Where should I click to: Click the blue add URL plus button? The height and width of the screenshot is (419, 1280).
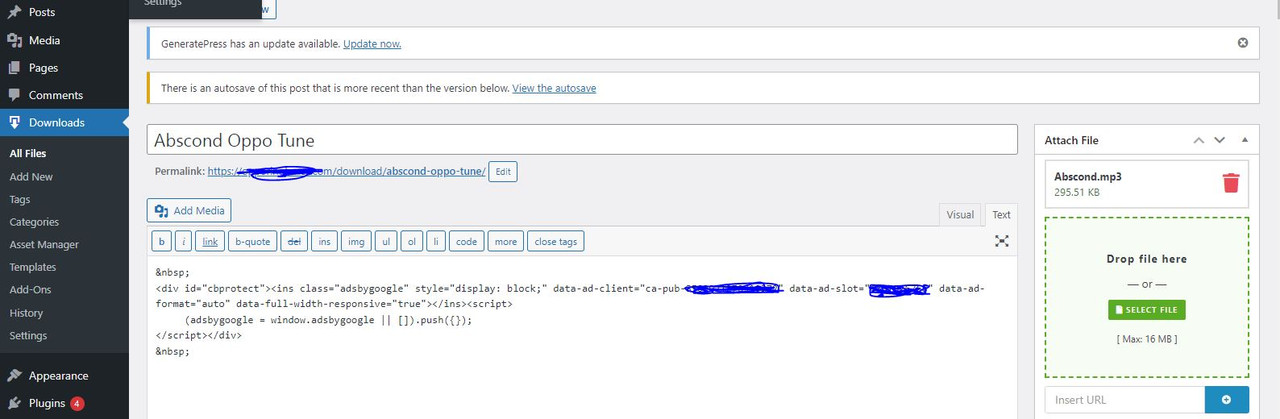[1227, 400]
